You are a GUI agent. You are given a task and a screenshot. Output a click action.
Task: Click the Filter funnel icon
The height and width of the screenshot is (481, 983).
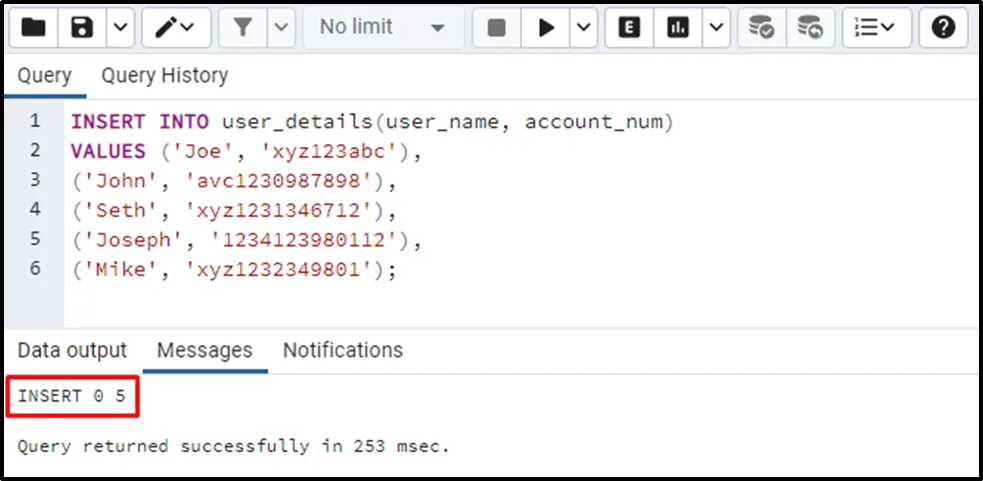242,28
